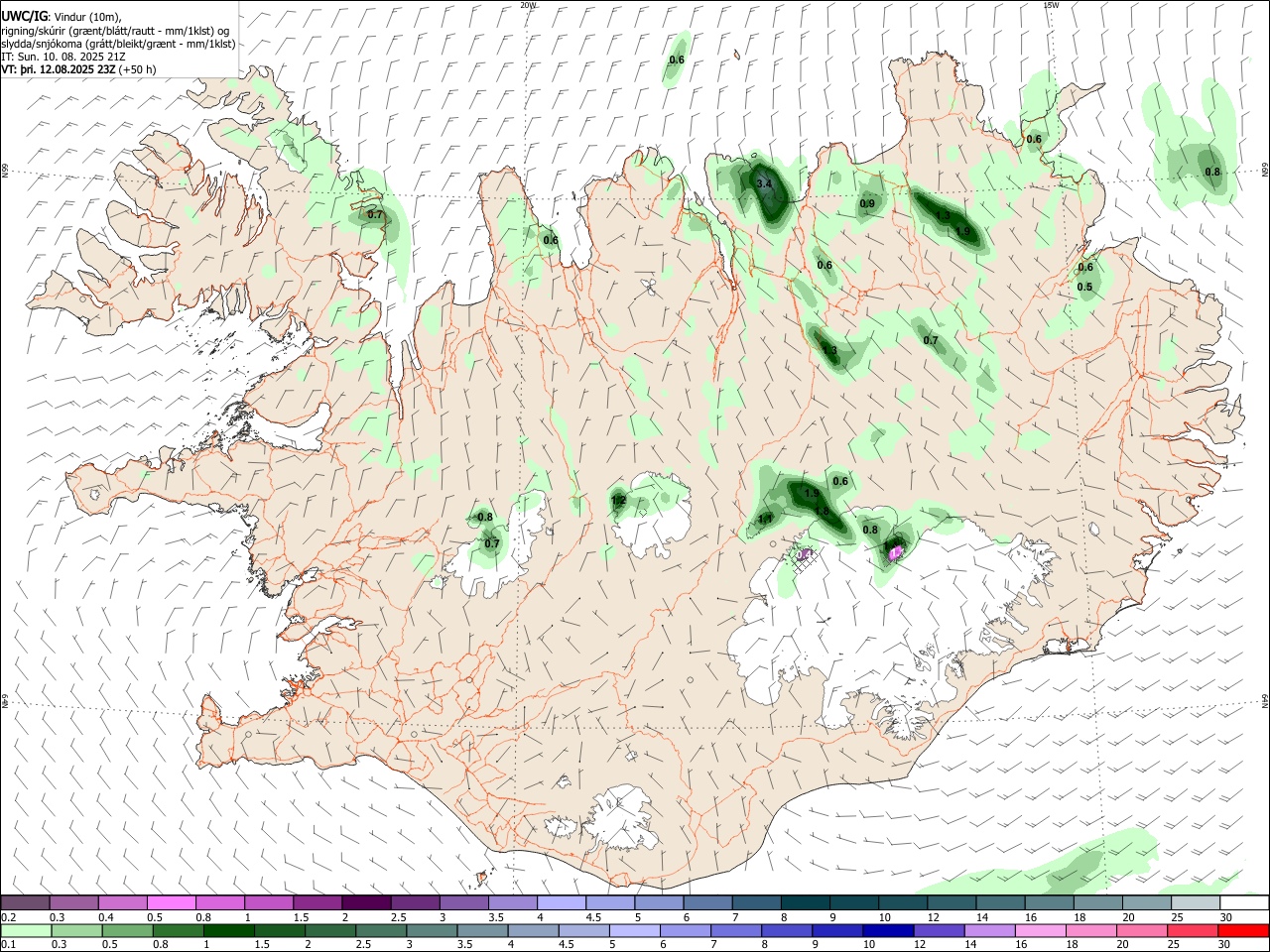Click the 0.9 rainfall value label
Image resolution: width=1270 pixels, height=952 pixels.
(867, 204)
